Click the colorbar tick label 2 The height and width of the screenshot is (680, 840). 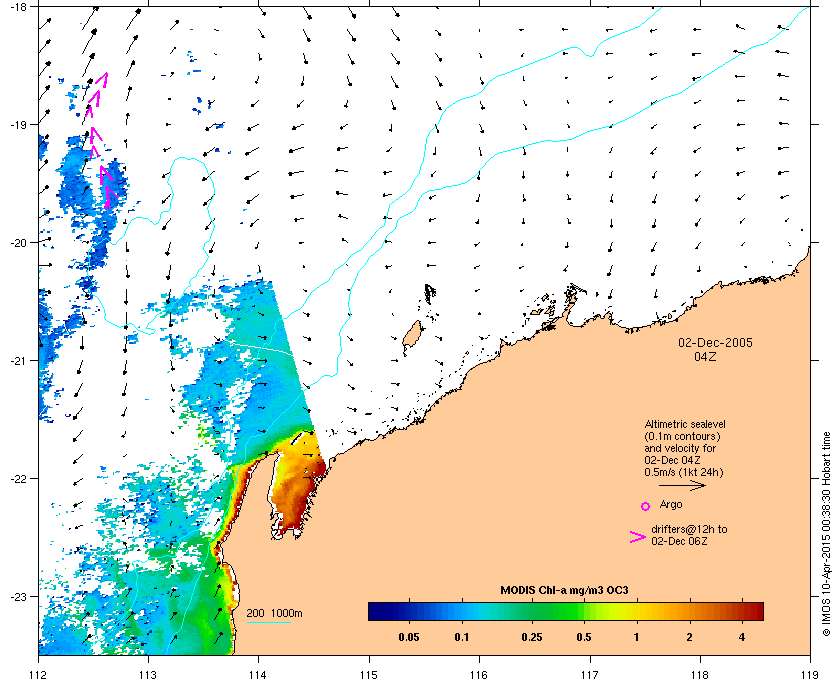pyautogui.click(x=689, y=638)
